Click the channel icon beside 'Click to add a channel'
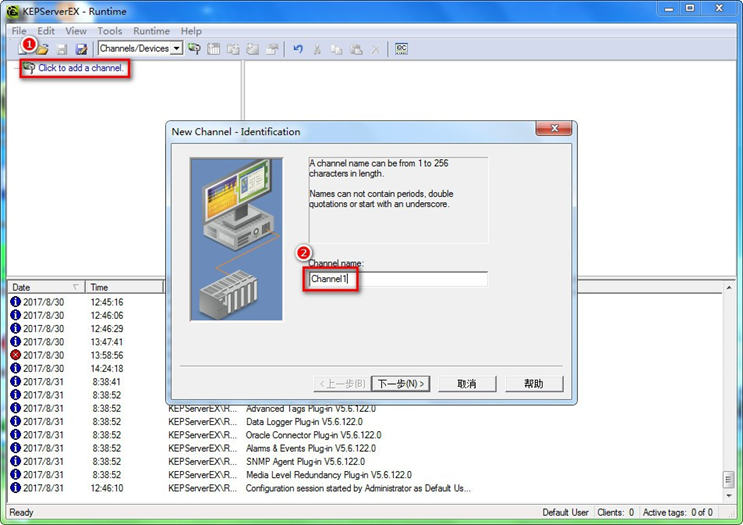The height and width of the screenshot is (525, 743). [x=29, y=68]
